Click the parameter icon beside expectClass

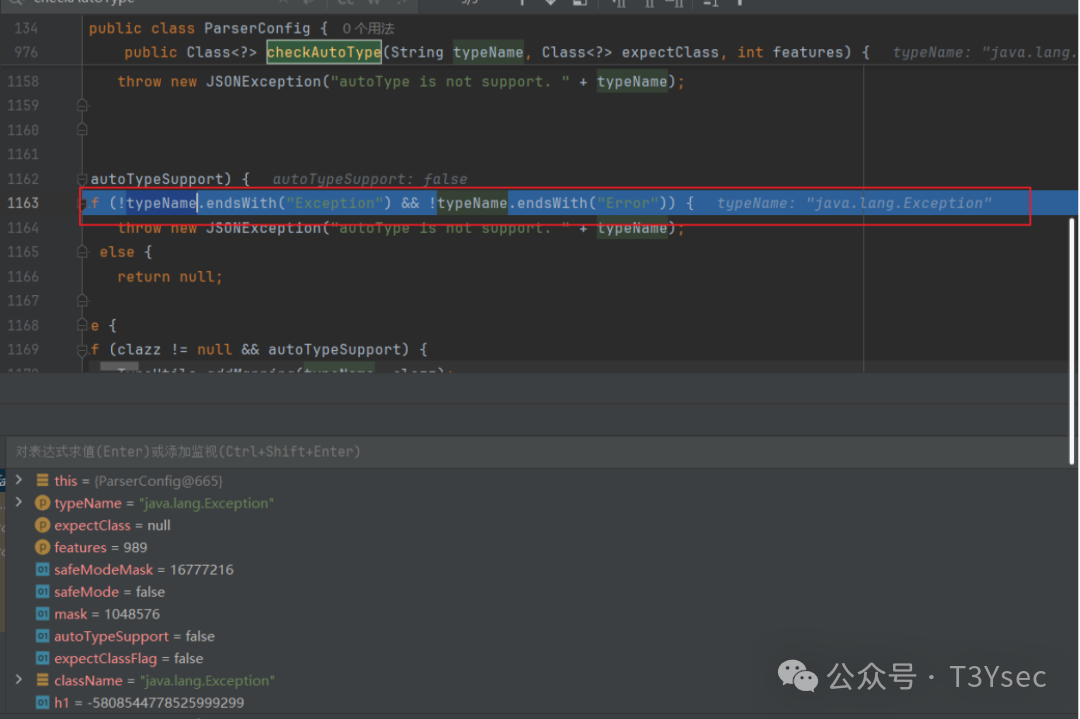pyautogui.click(x=42, y=525)
